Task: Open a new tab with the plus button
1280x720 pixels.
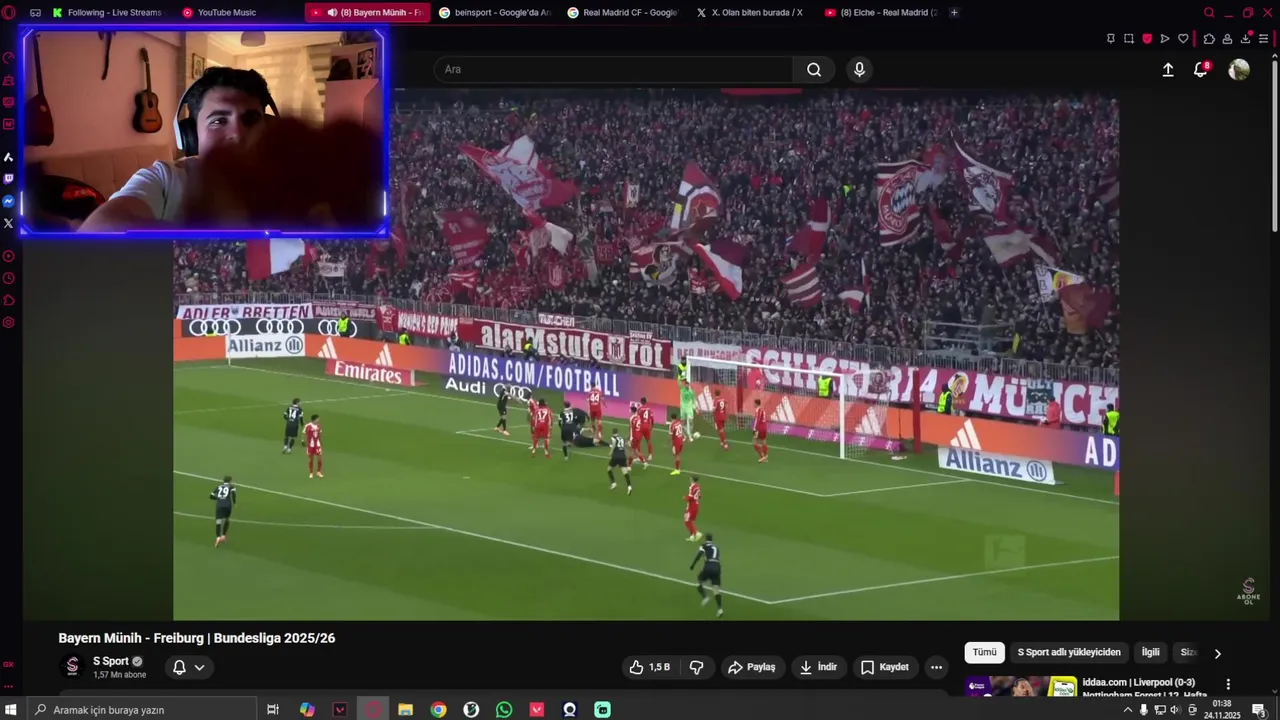Action: coord(954,13)
